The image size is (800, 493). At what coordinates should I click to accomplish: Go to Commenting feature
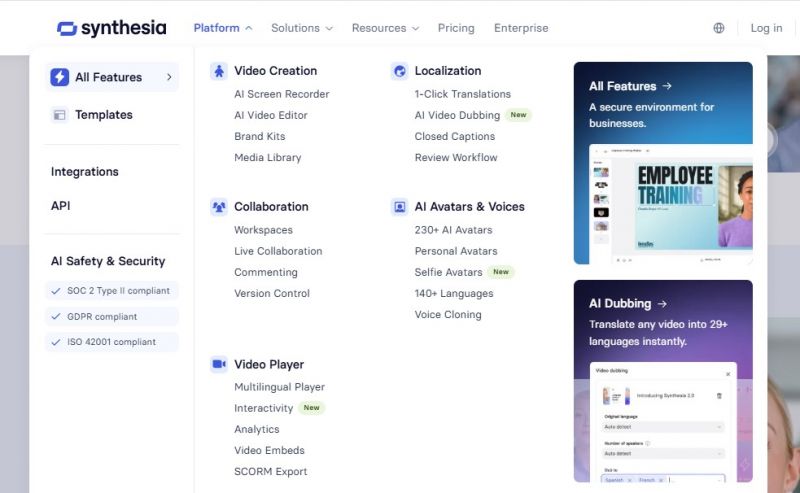point(266,273)
